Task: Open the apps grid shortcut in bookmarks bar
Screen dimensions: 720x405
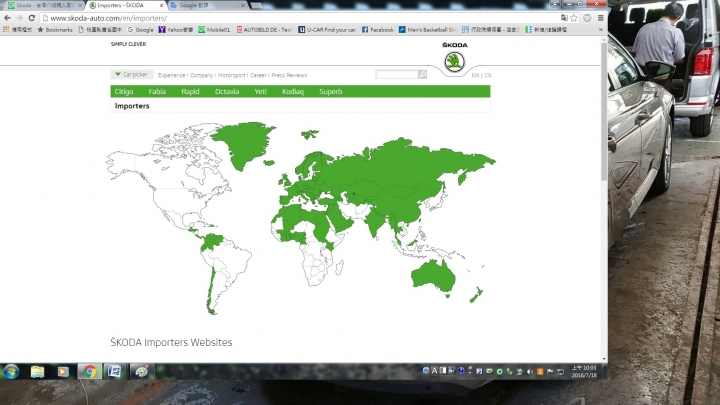Action: click(17, 29)
